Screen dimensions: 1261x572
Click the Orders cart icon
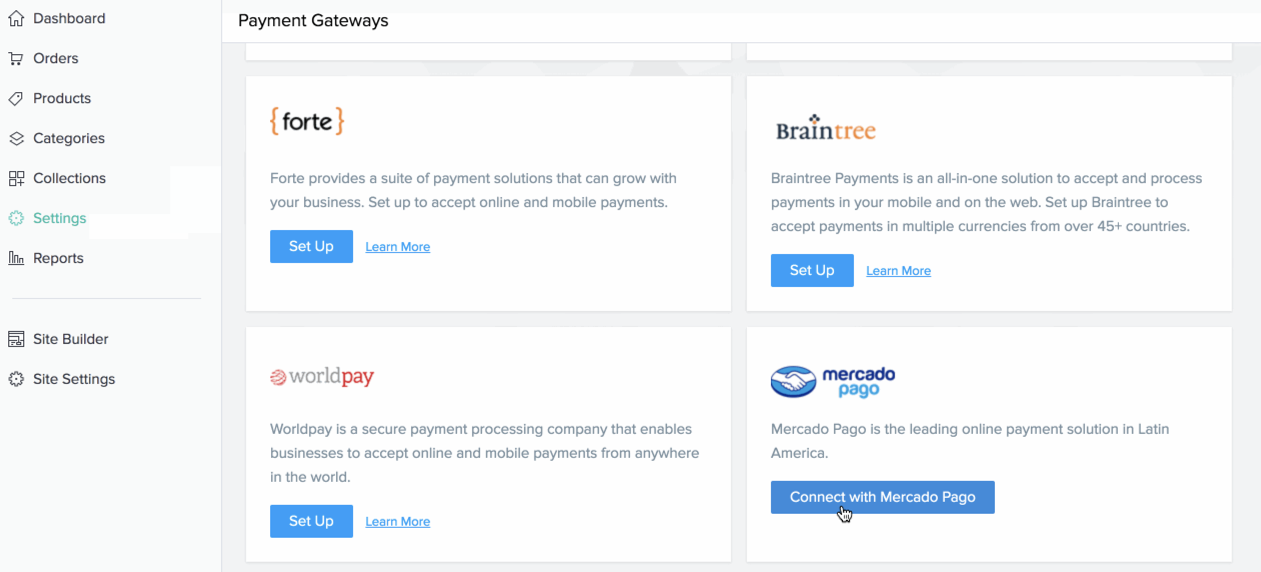click(16, 58)
